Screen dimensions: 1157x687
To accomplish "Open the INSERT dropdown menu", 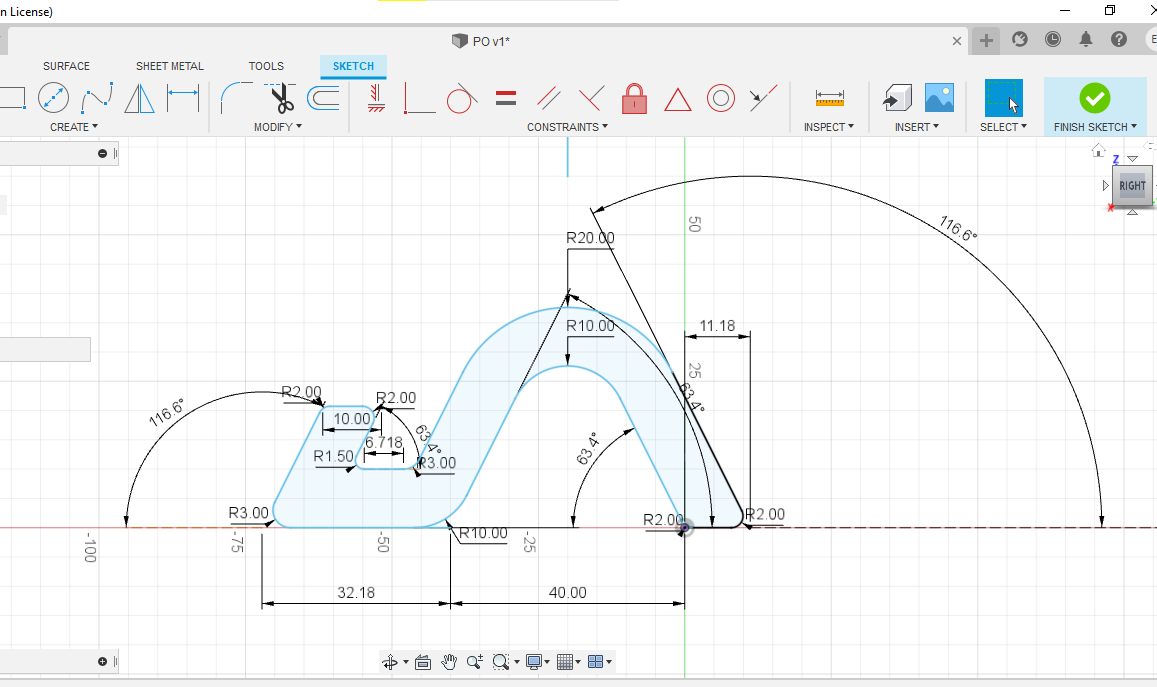I will click(x=916, y=127).
